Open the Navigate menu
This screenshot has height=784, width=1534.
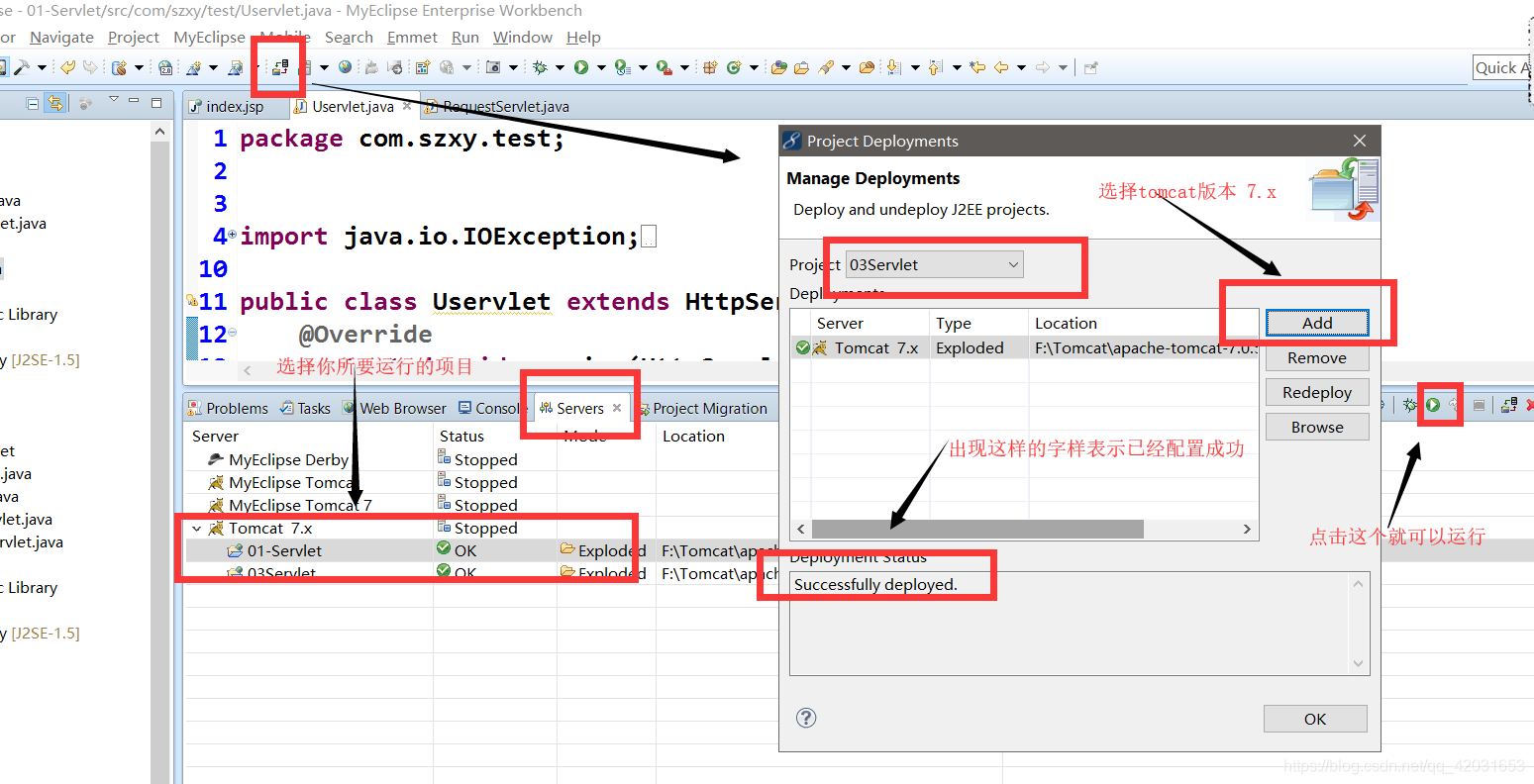pos(61,37)
